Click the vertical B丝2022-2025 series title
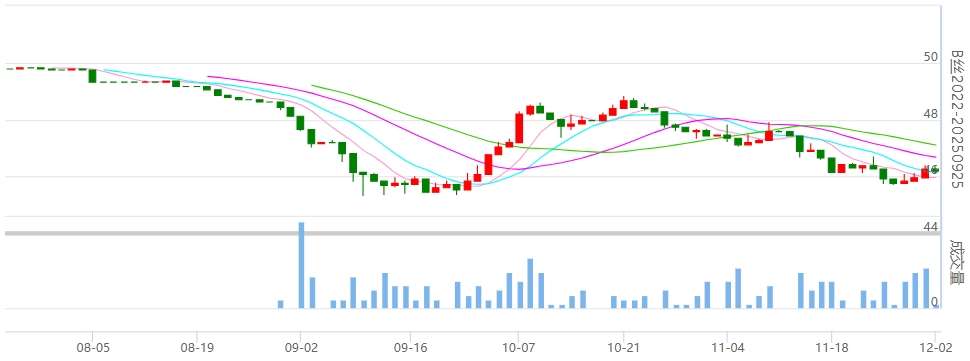The image size is (970, 361). [x=957, y=119]
